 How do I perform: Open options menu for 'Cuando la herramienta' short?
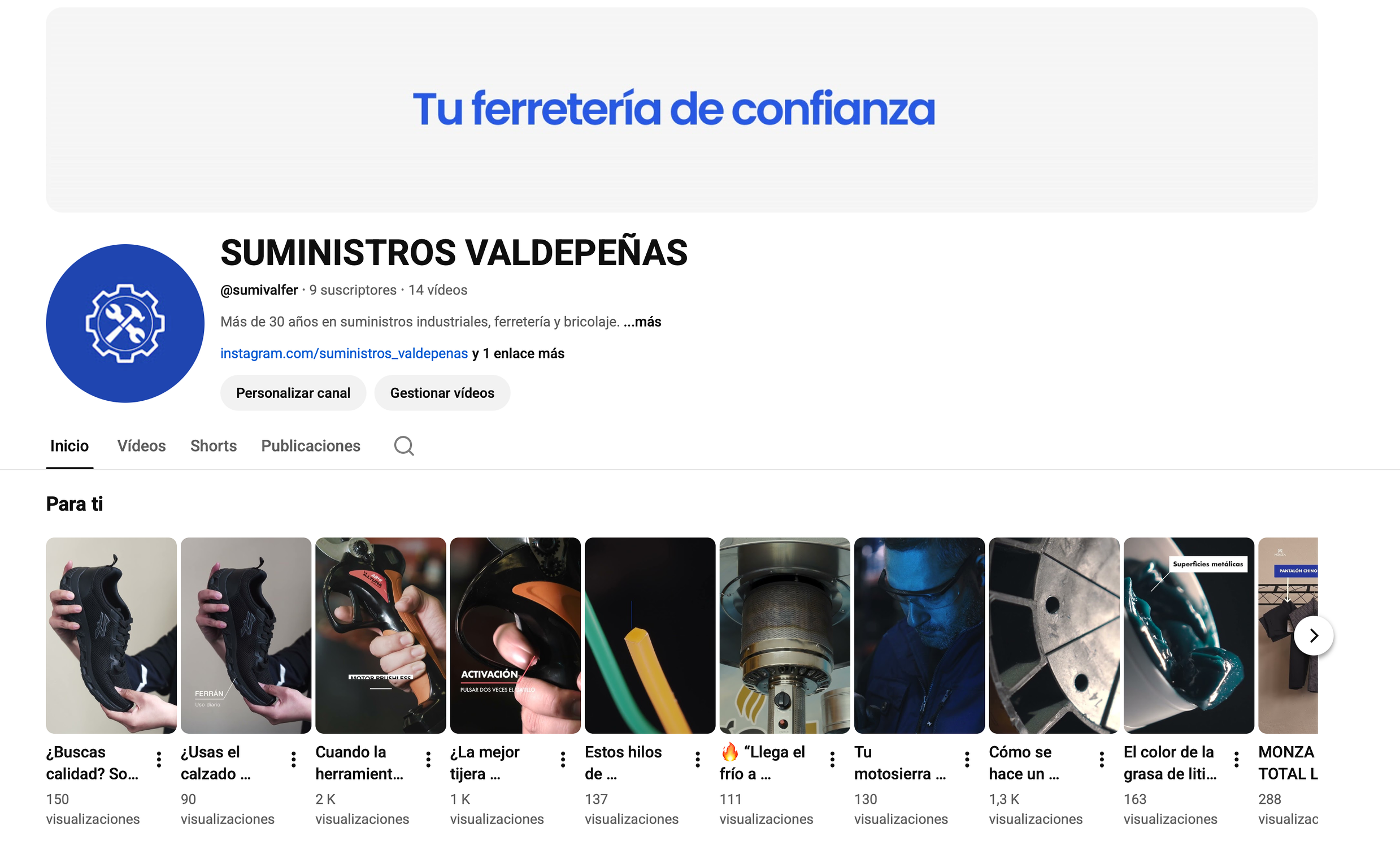coord(428,759)
